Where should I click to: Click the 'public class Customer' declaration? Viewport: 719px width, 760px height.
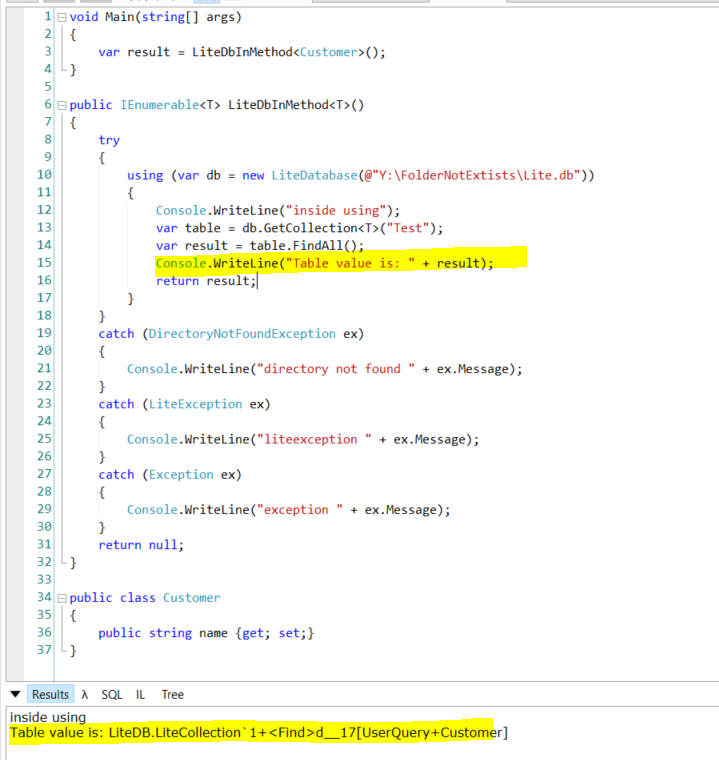144,598
